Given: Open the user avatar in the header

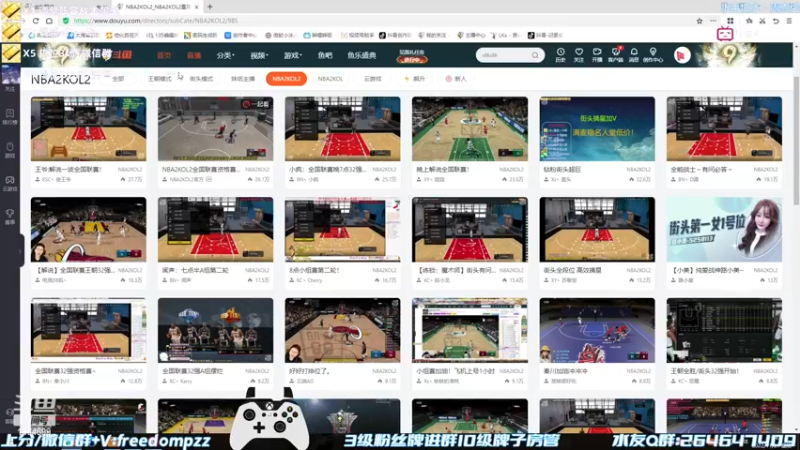Looking at the screenshot, I should point(682,55).
